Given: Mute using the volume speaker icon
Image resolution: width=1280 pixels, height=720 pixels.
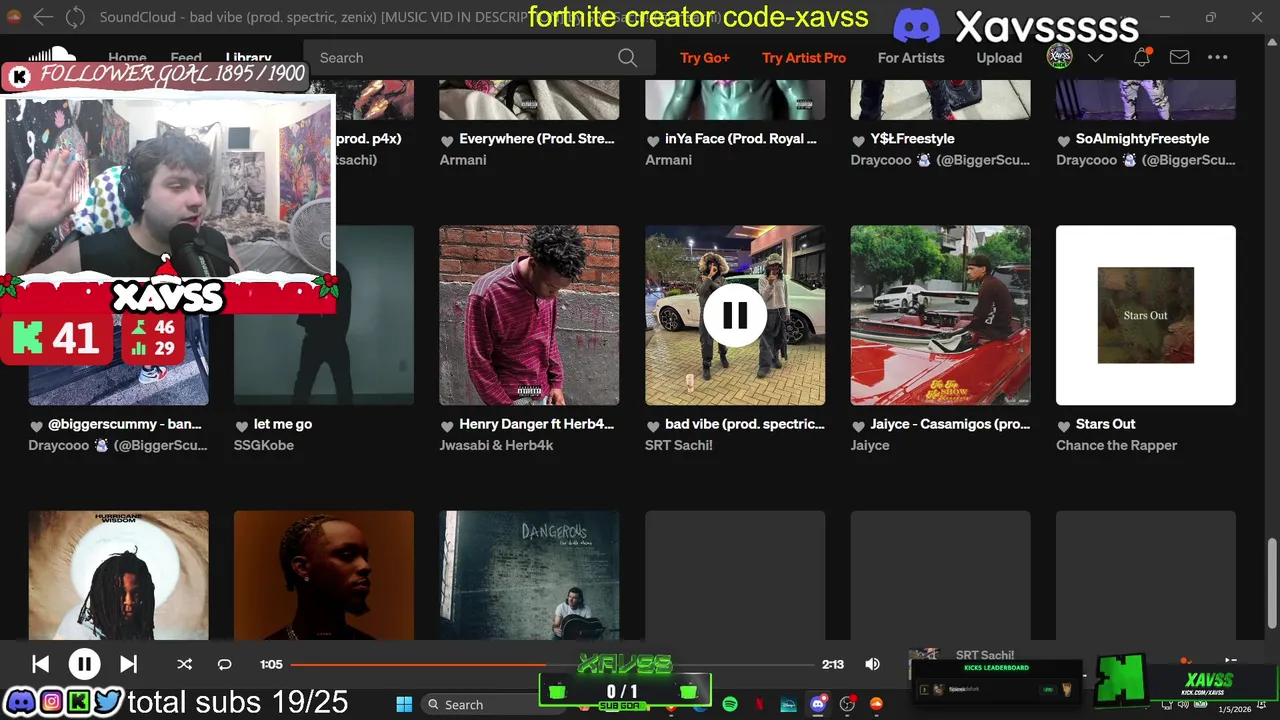Looking at the screenshot, I should [872, 664].
